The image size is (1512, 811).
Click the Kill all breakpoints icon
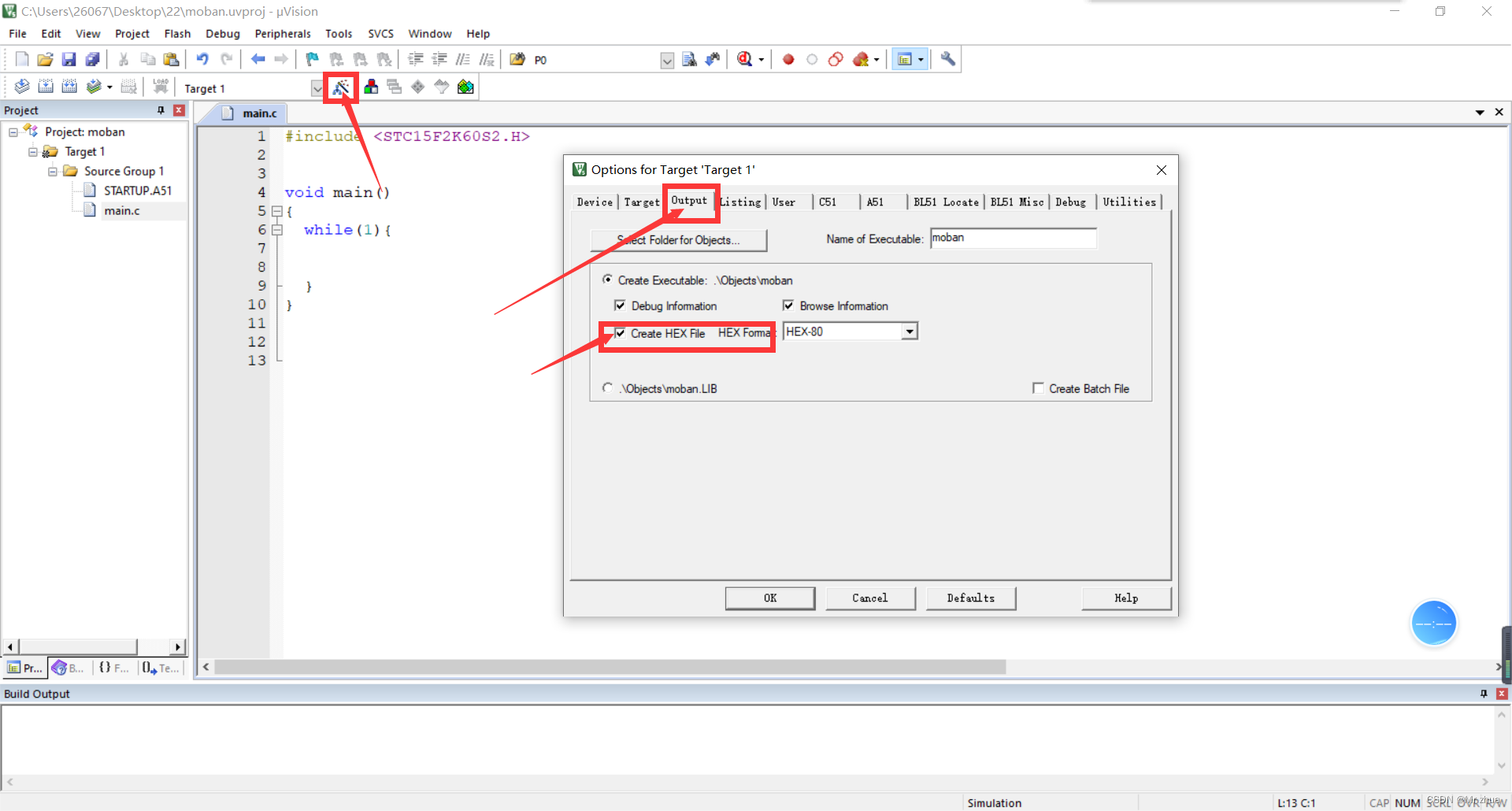click(x=861, y=59)
